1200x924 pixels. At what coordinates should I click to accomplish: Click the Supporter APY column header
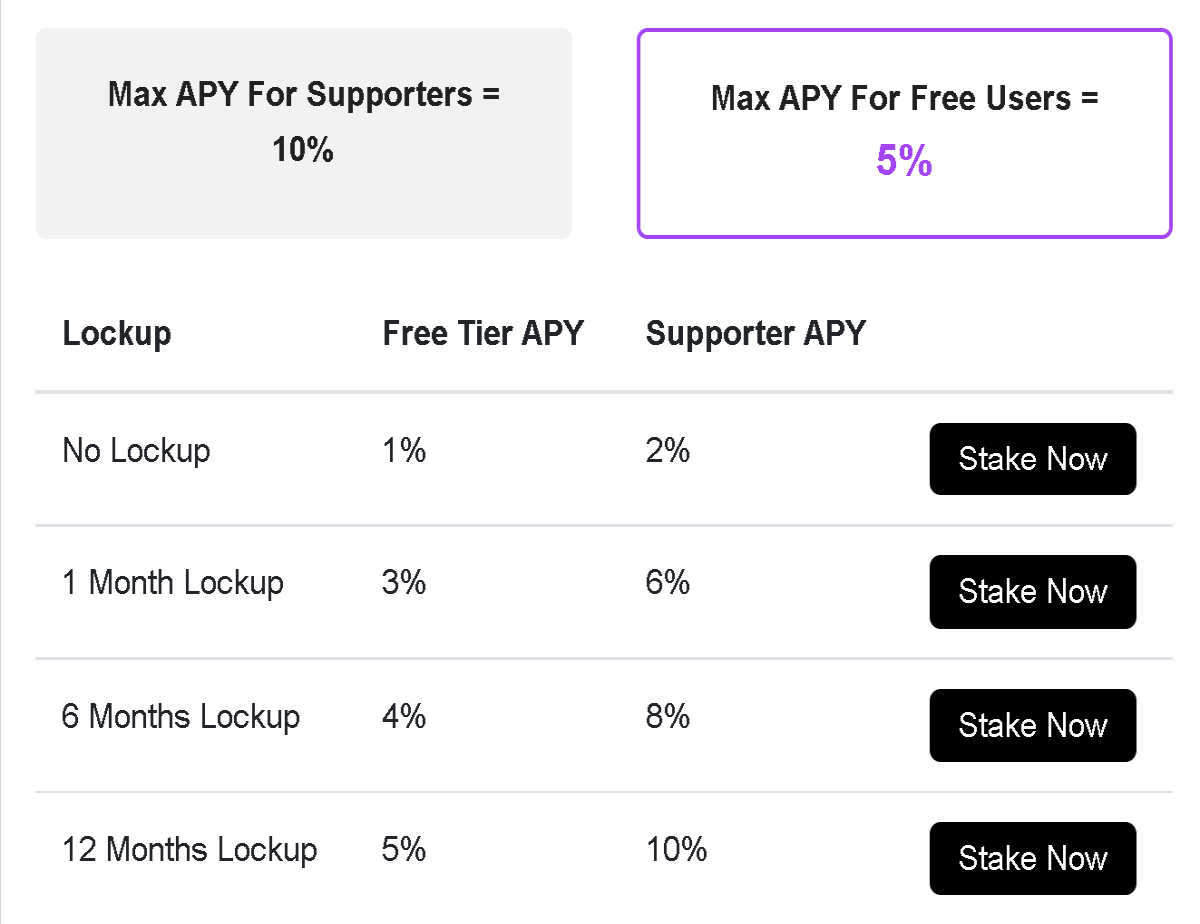(x=756, y=333)
